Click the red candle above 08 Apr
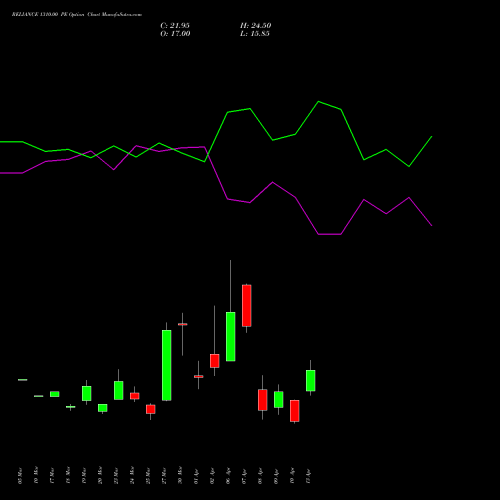The image size is (500, 500). click(263, 400)
